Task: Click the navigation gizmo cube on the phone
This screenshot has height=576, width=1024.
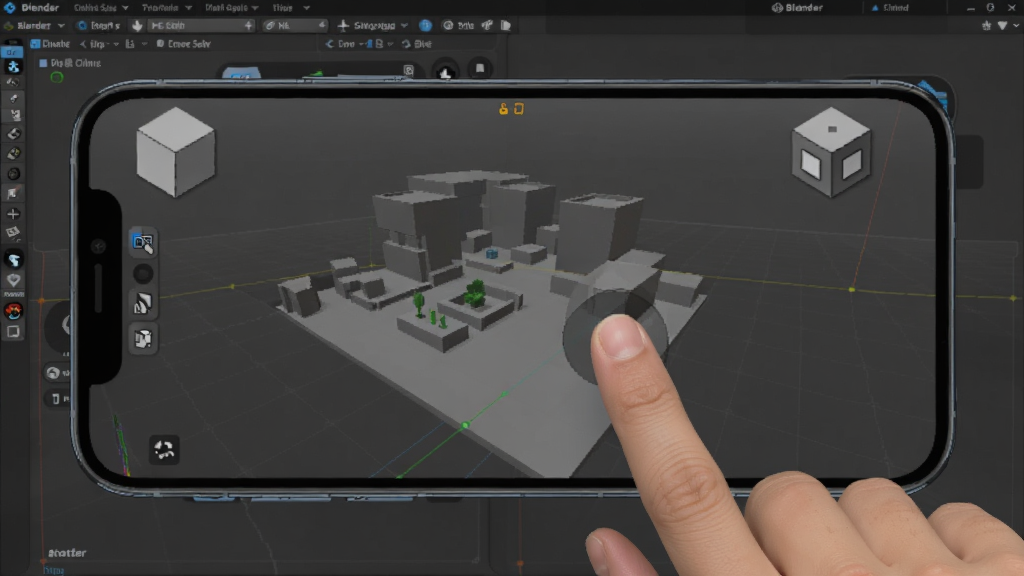Action: pyautogui.click(x=831, y=152)
